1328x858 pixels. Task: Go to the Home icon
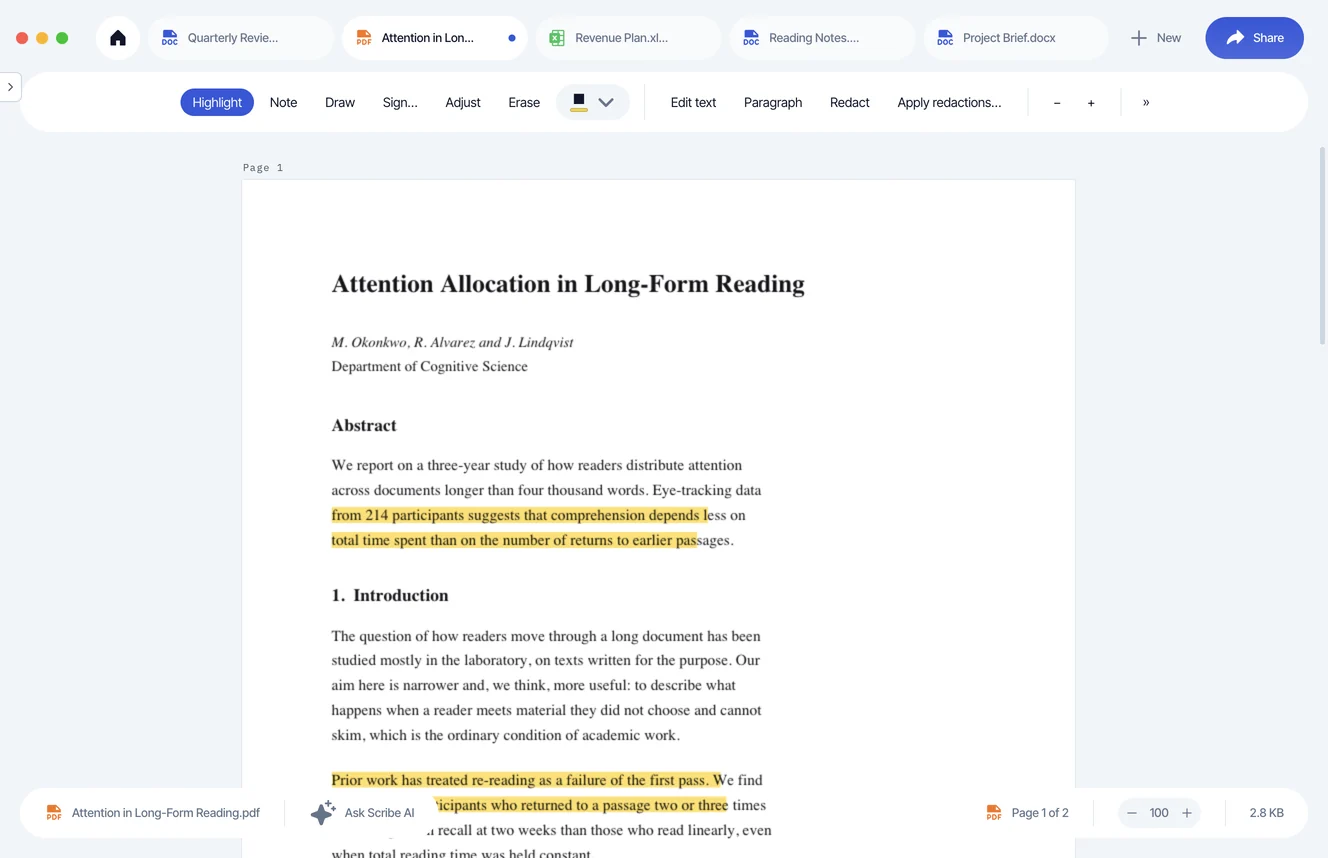(x=118, y=38)
